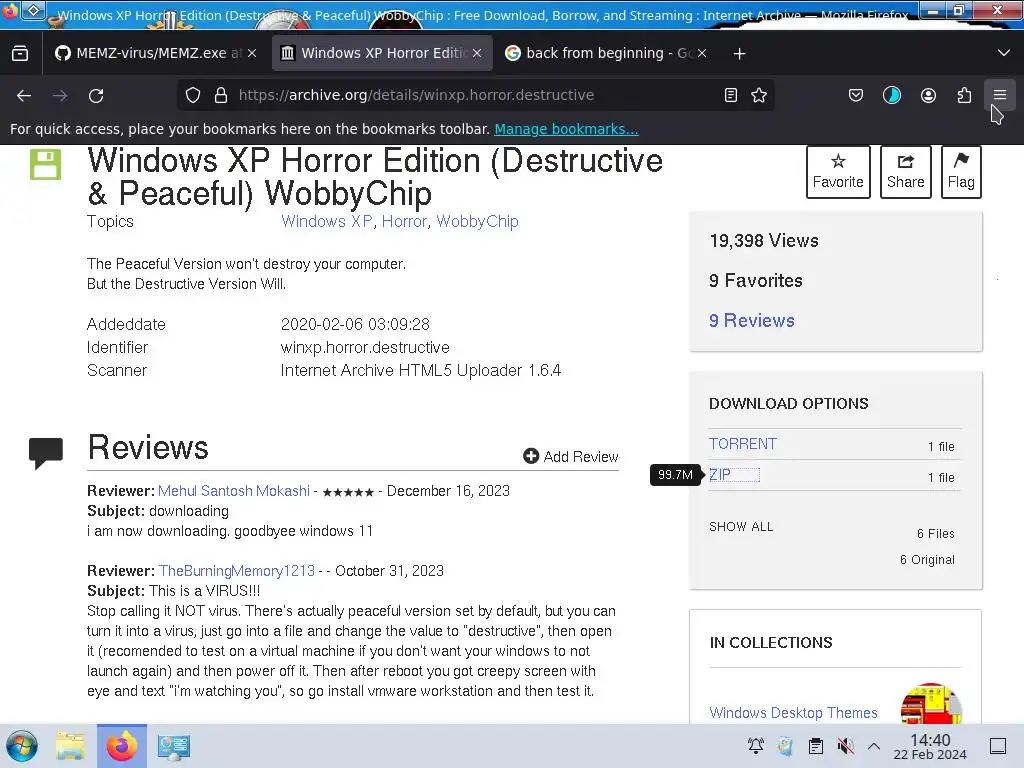Open File Explorer from the taskbar
Viewport: 1024px width, 768px height.
(x=70, y=746)
